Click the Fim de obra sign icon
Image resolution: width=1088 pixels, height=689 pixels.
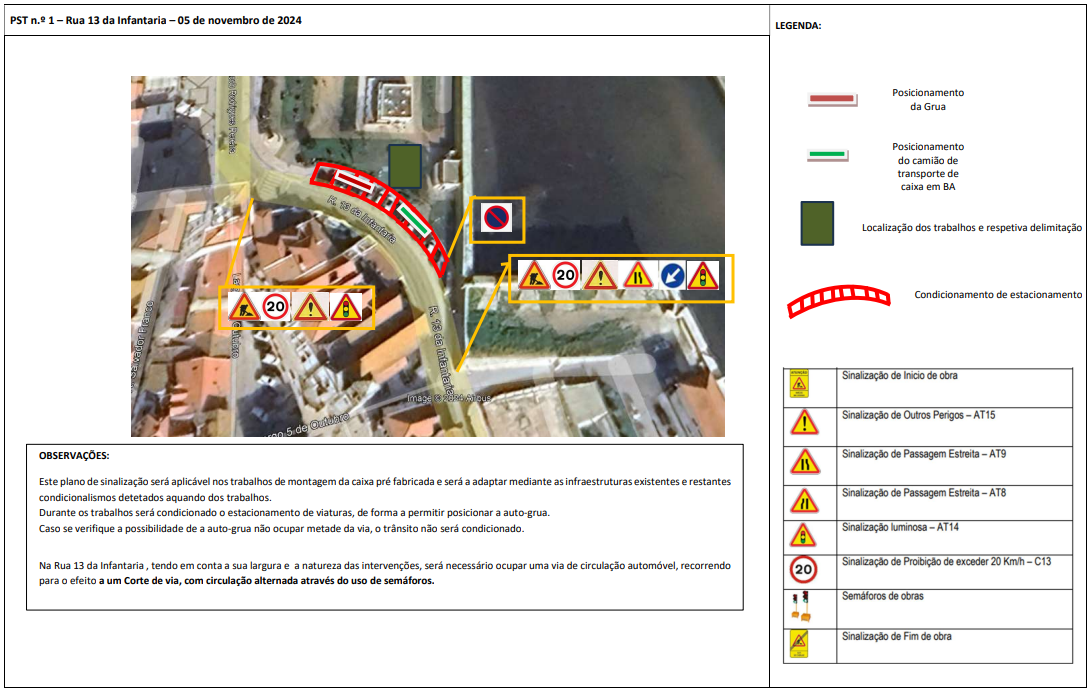coord(799,644)
